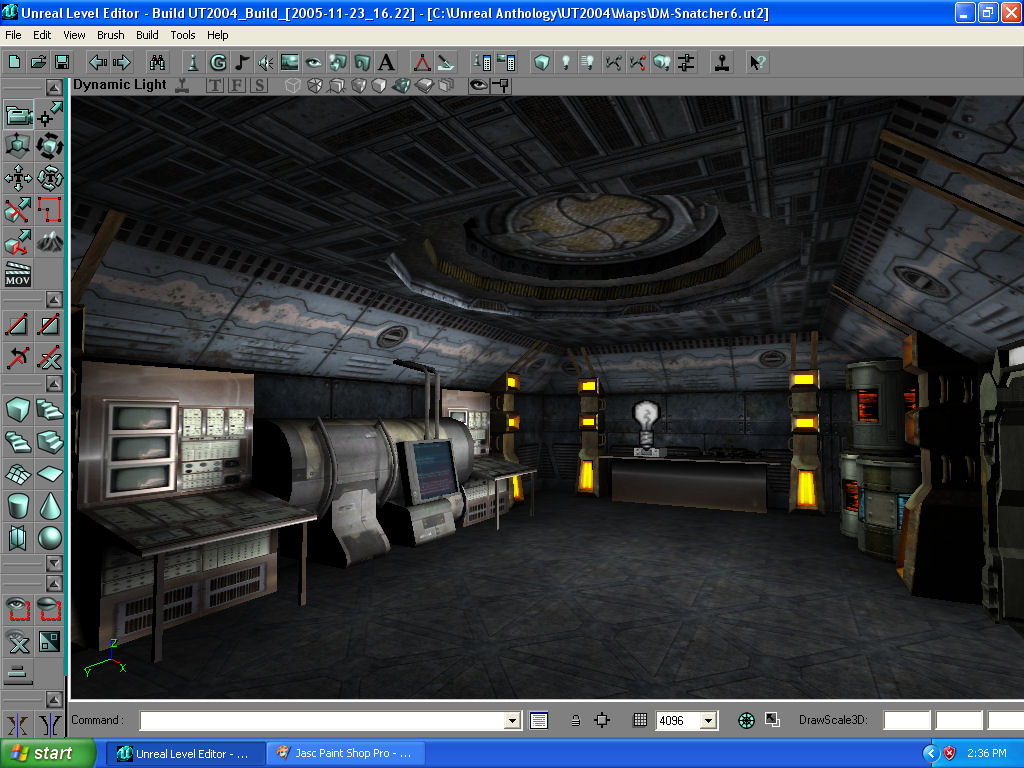1024x768 pixels.
Task: Expand the Command history dropdown arrow
Action: tap(513, 720)
